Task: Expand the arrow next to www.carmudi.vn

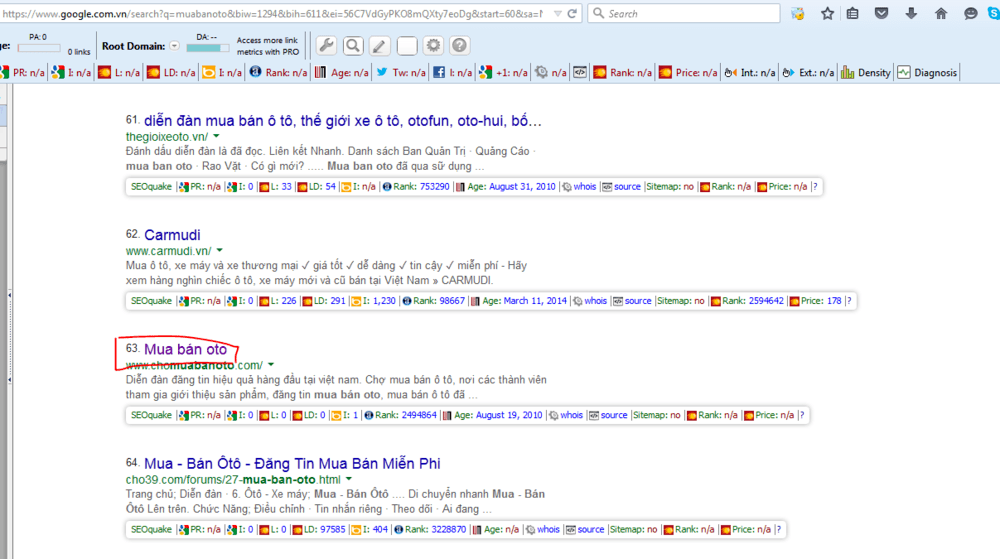Action: point(219,250)
